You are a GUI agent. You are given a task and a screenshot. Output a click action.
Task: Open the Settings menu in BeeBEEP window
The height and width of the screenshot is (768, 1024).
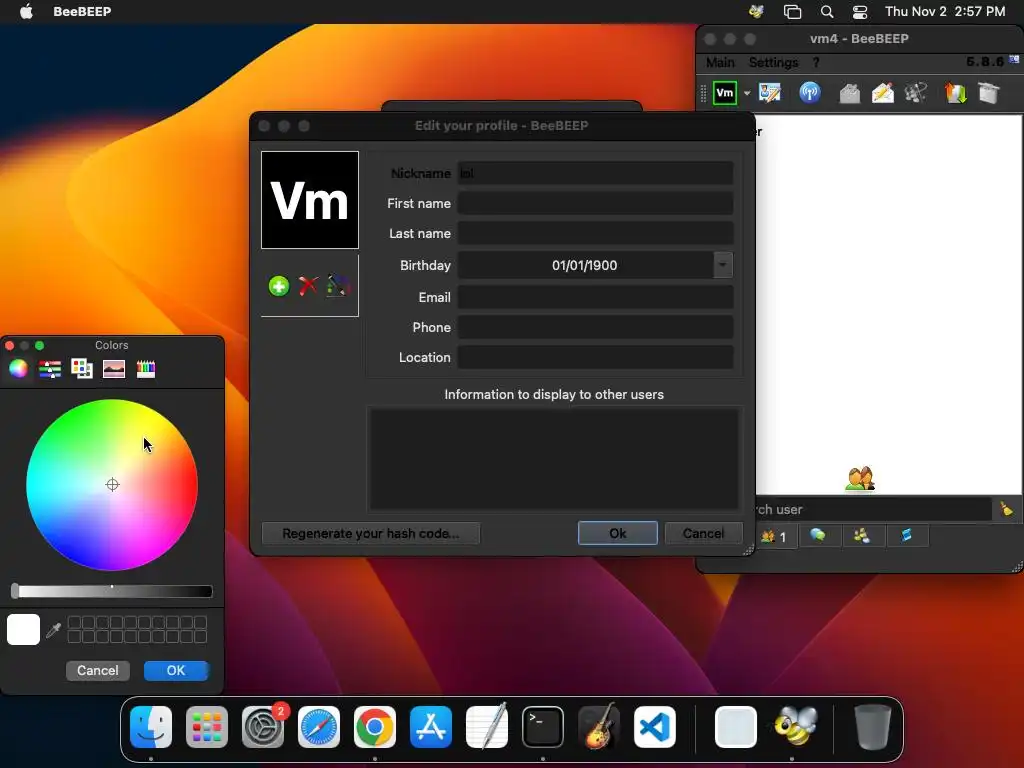[773, 63]
